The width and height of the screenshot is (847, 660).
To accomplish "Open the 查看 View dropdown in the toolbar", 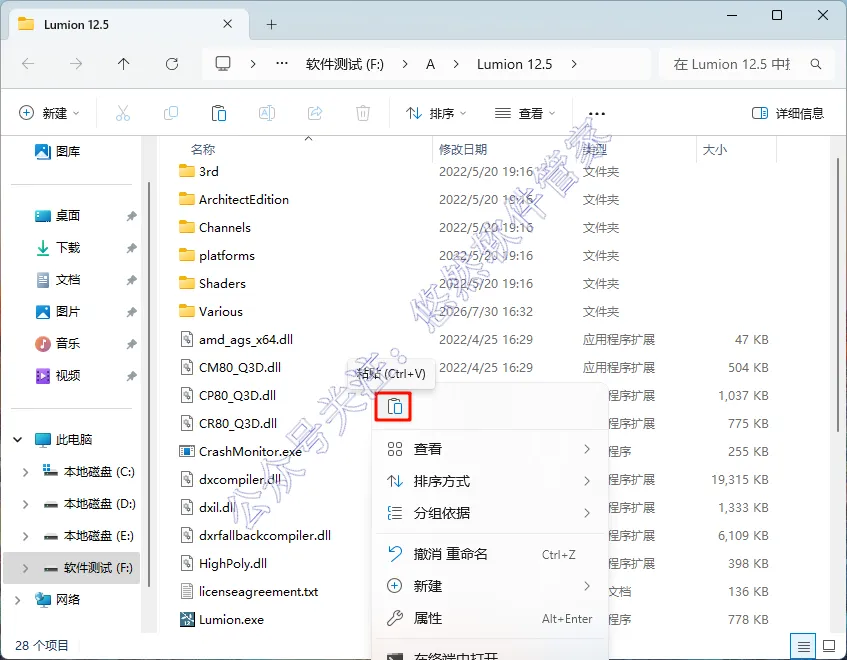I will pos(525,113).
